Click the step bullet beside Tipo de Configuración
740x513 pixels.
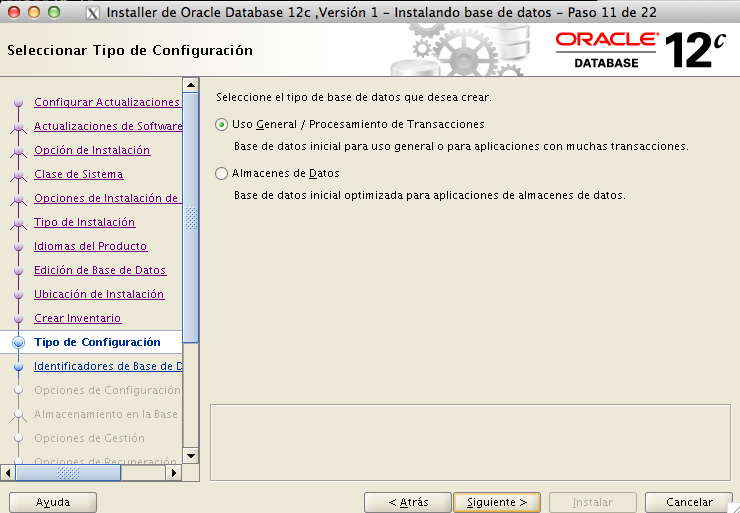click(18, 343)
